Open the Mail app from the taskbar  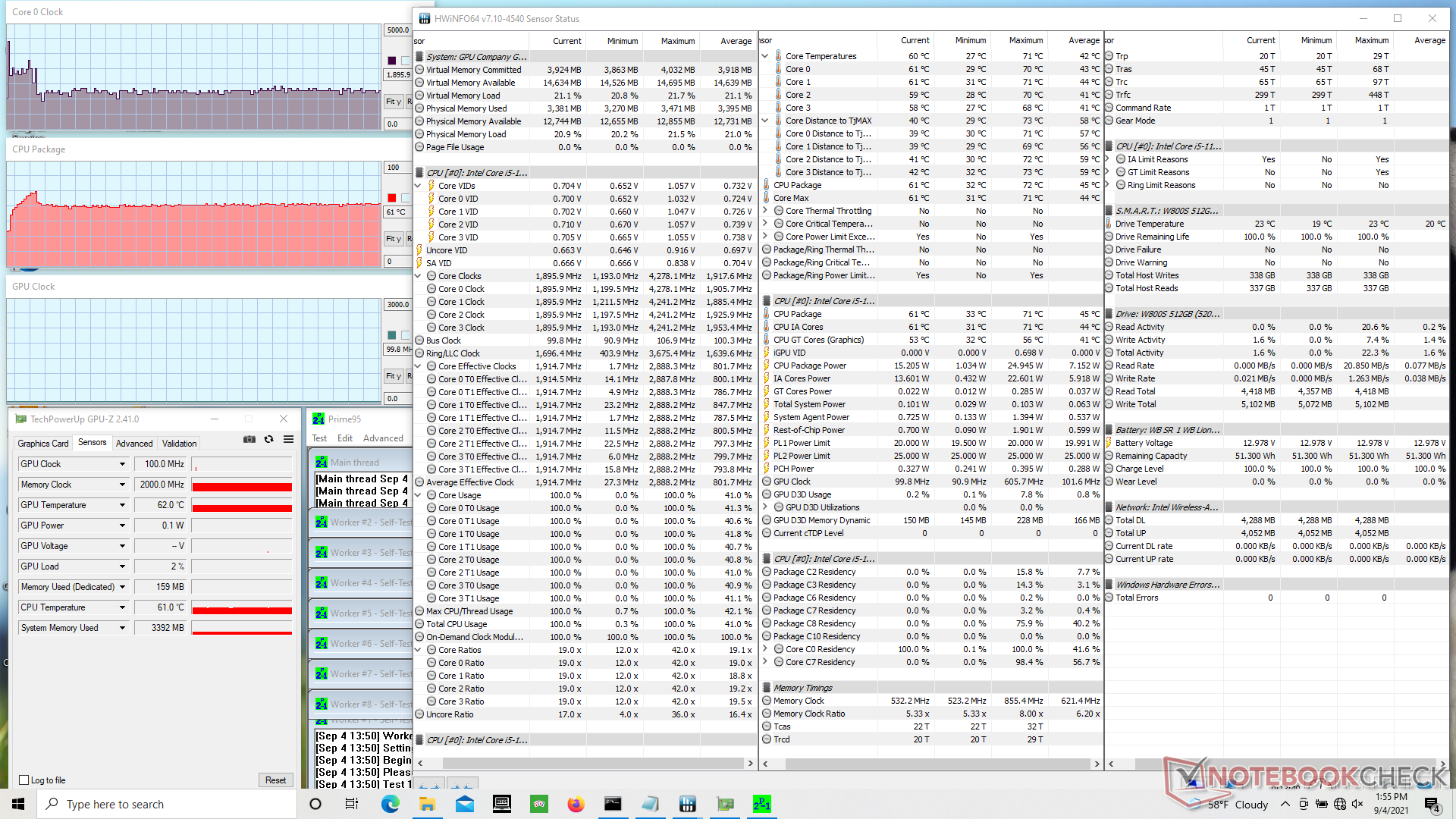point(464,804)
